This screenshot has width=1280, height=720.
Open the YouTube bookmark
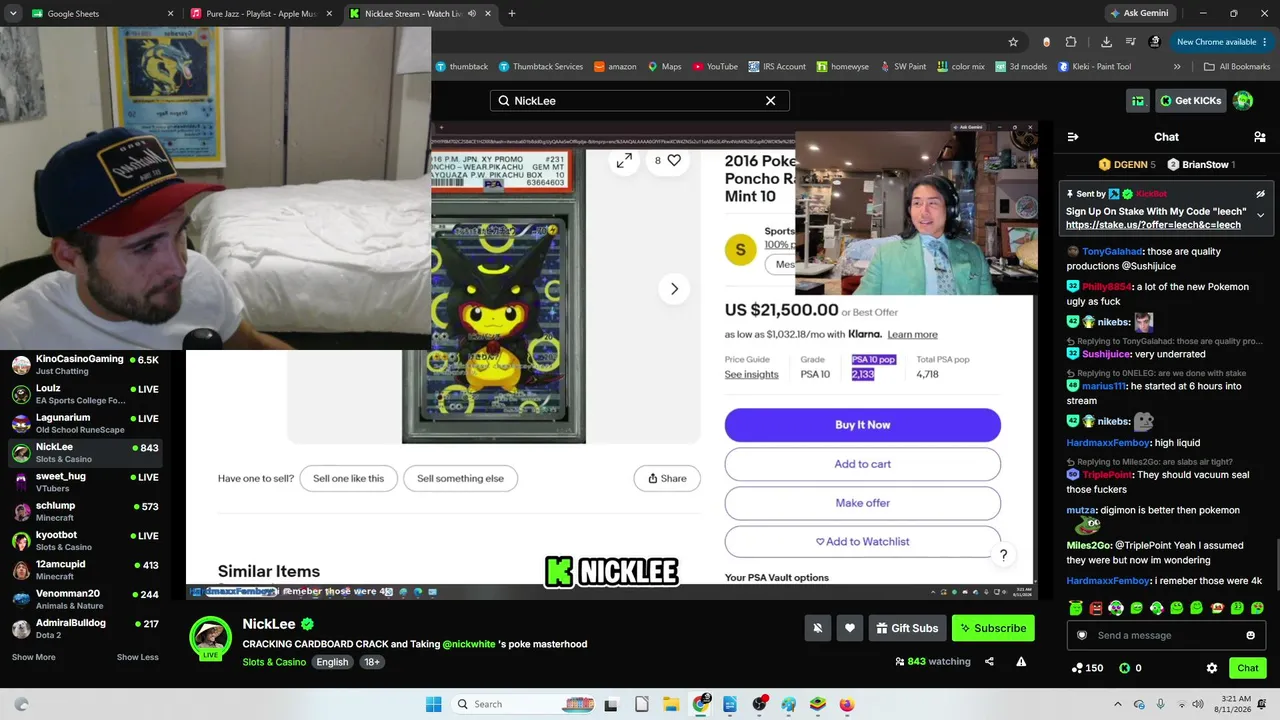pos(715,67)
